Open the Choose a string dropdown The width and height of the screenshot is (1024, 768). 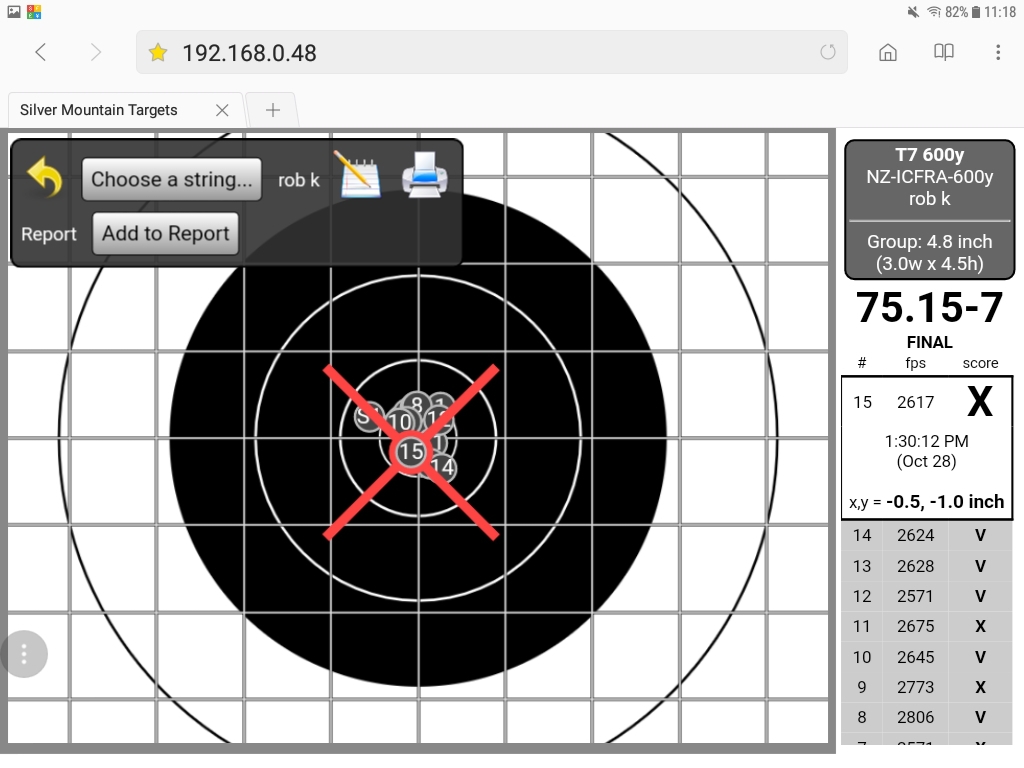172,179
